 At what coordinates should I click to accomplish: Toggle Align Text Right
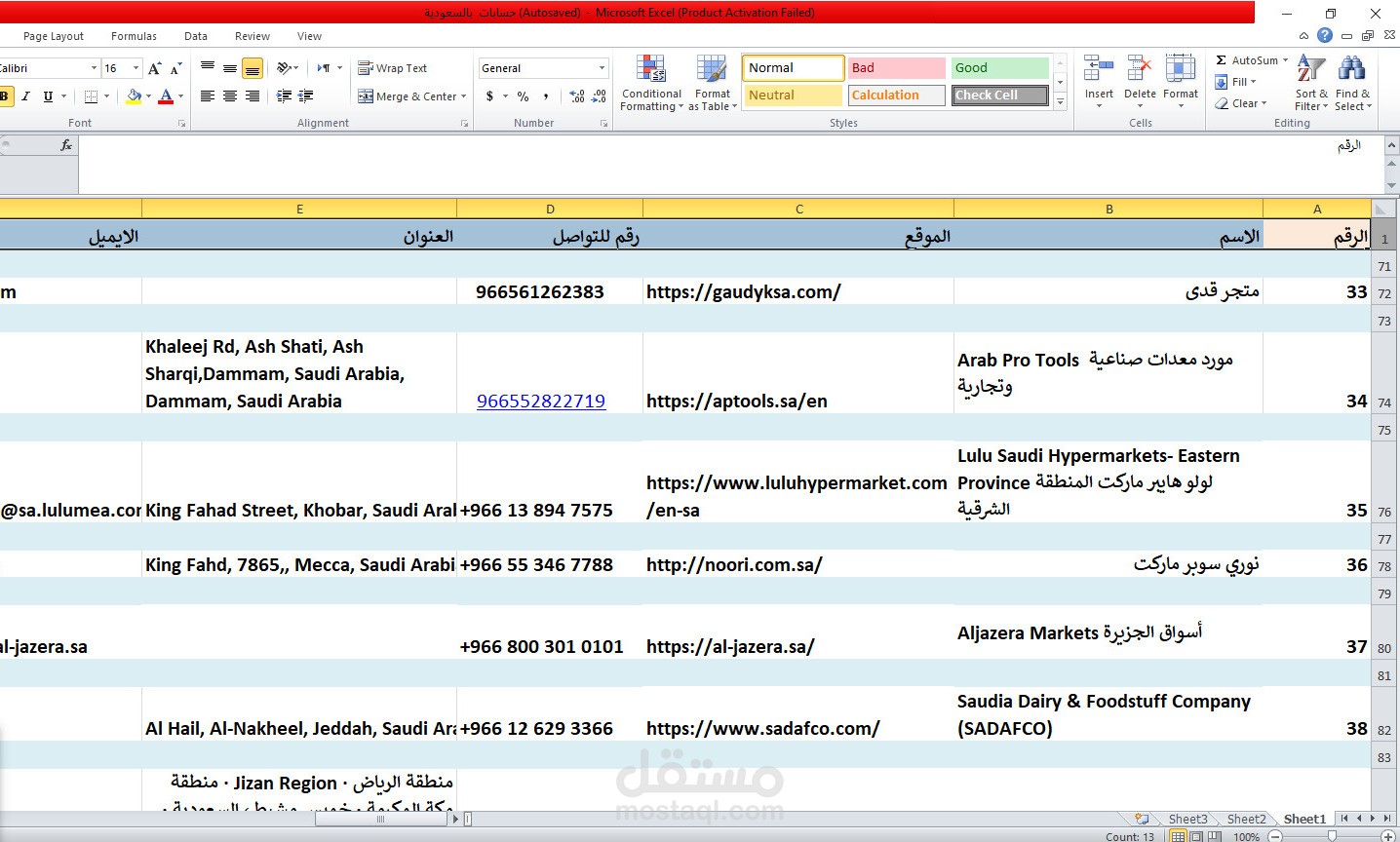[253, 96]
